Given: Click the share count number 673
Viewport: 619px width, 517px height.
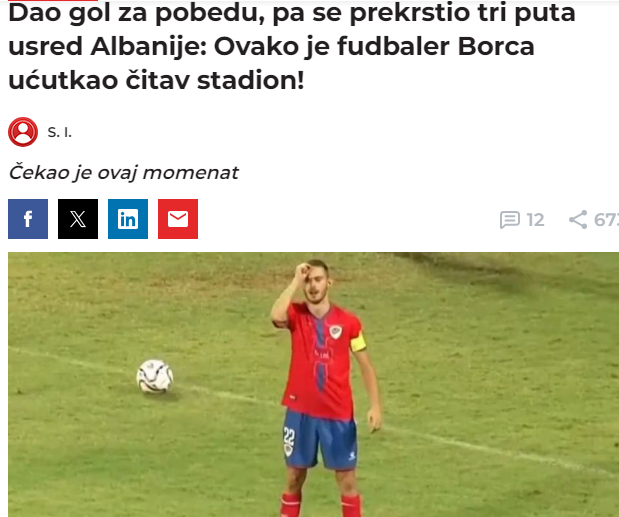Looking at the screenshot, I should 606,220.
